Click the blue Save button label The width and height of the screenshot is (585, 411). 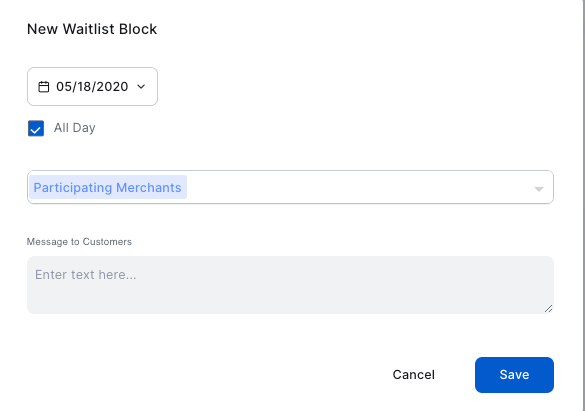[514, 375]
